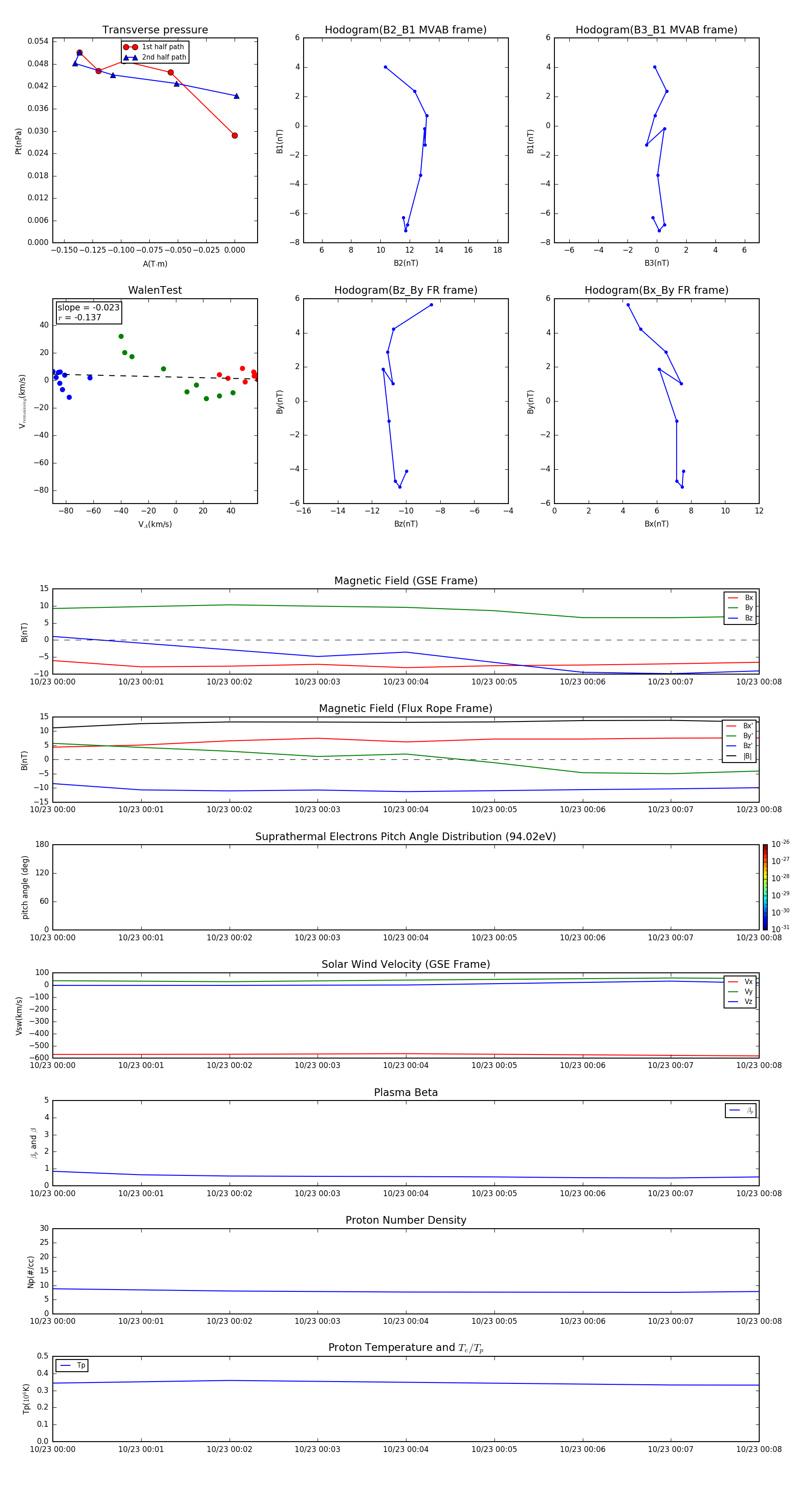Click the pitch angle distribution colorbar

tap(765, 887)
